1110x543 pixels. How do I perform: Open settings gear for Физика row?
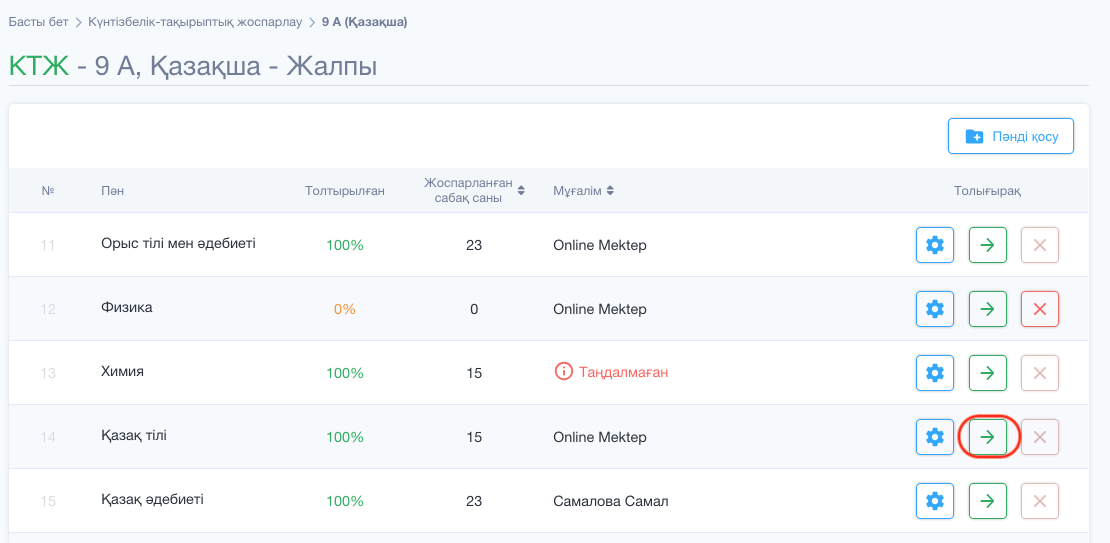pos(935,309)
